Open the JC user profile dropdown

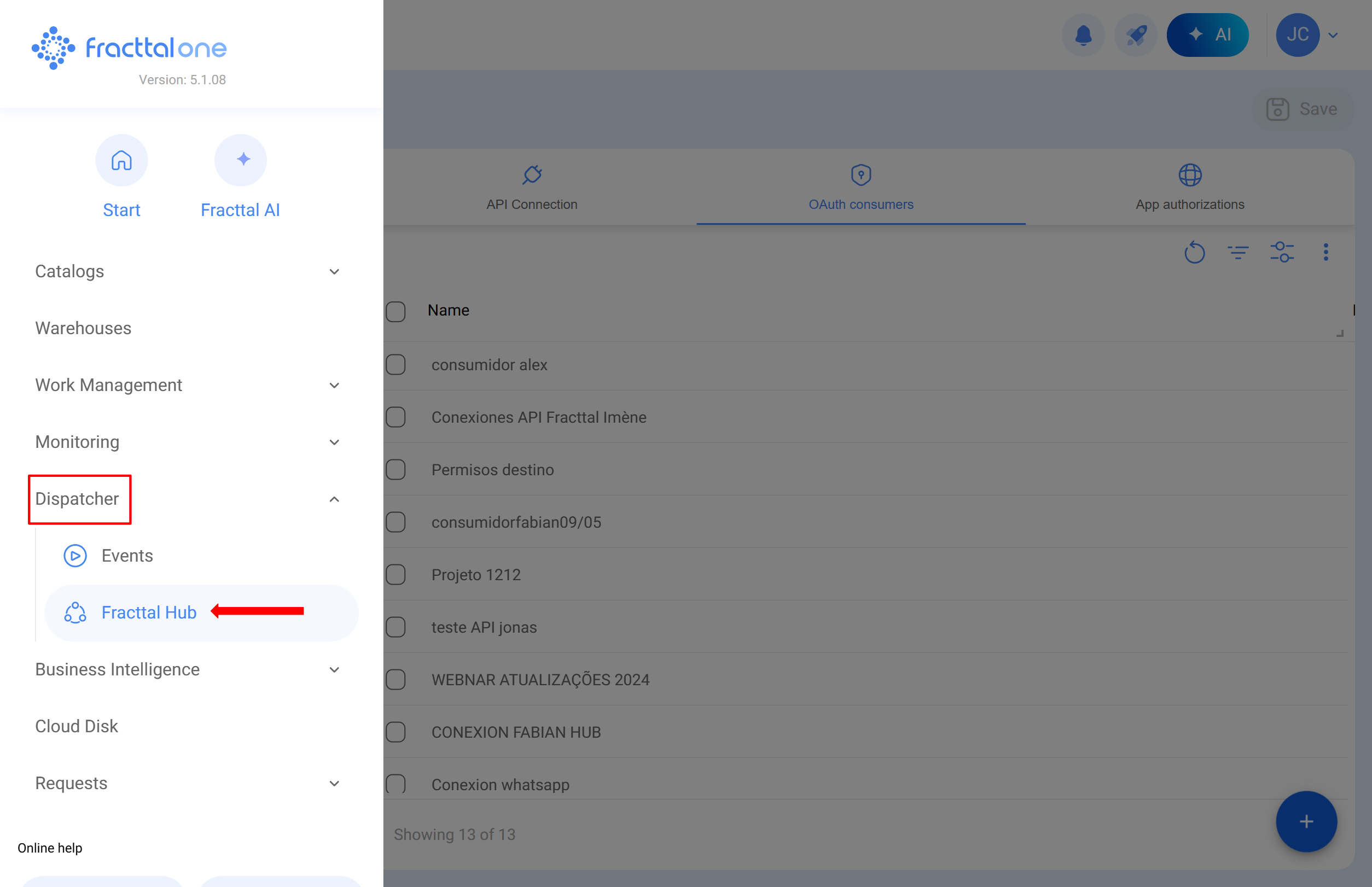point(1307,35)
